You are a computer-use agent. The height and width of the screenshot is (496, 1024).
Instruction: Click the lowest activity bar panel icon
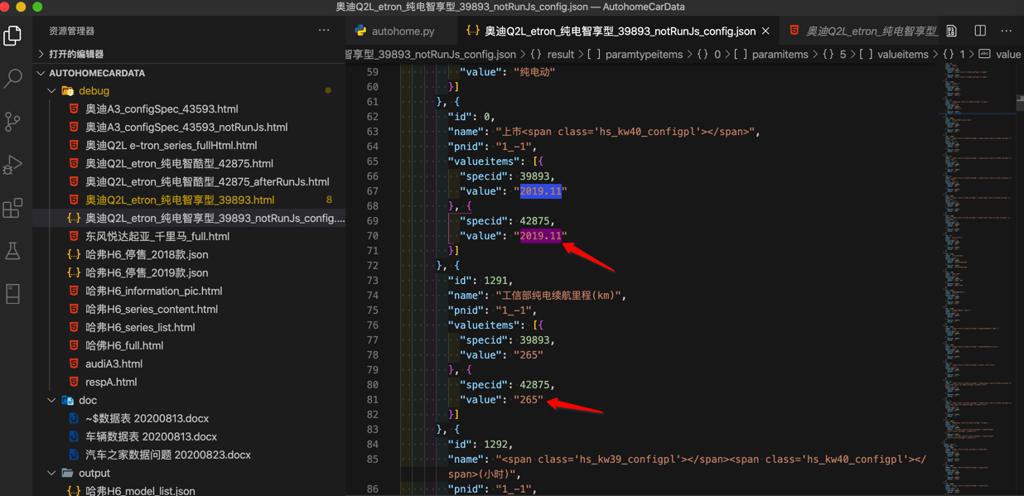click(x=12, y=294)
